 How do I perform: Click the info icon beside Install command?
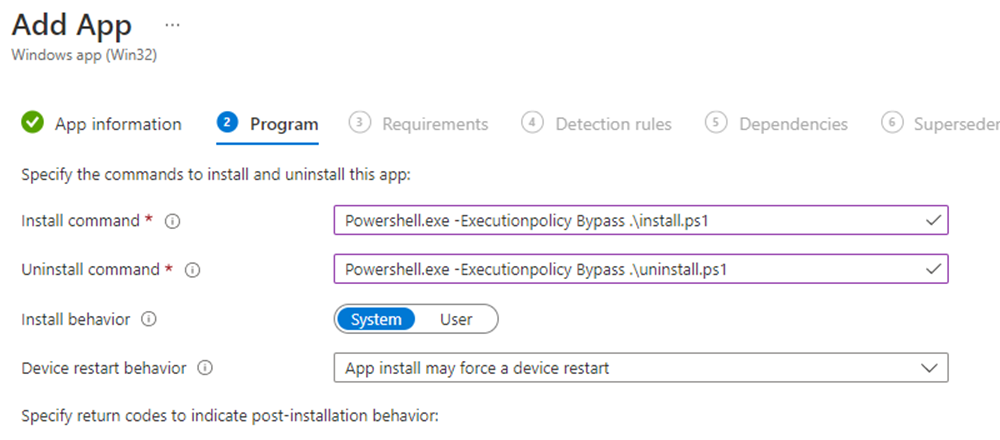pyautogui.click(x=172, y=221)
